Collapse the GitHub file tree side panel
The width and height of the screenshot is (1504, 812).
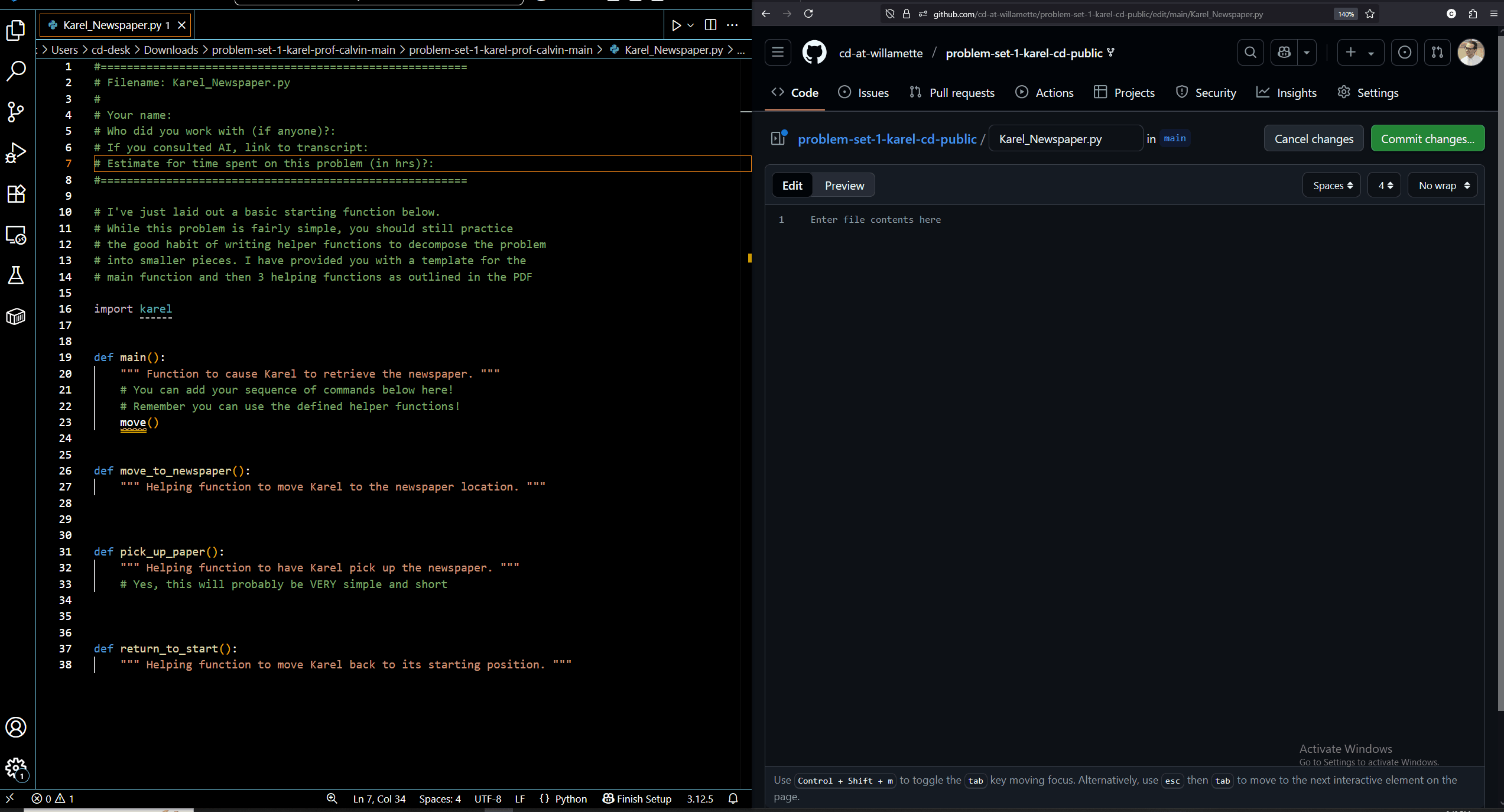coord(778,138)
